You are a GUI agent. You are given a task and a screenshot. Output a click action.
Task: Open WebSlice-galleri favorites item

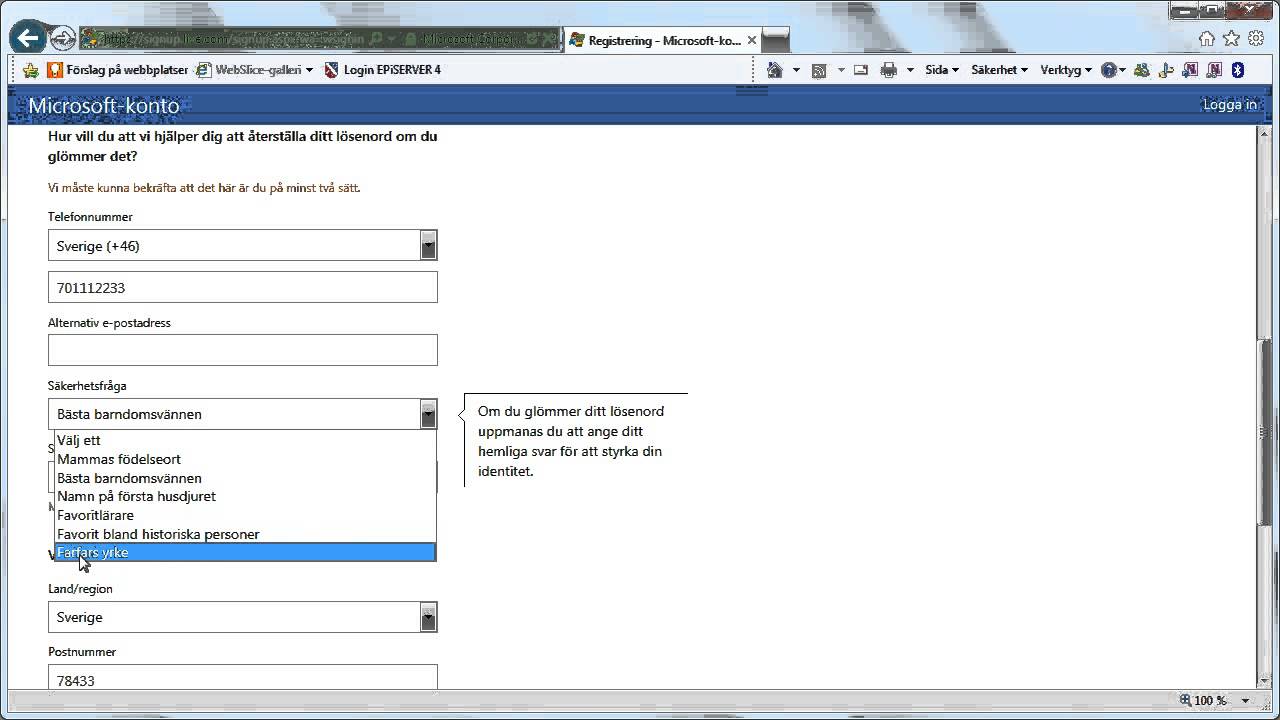tap(255, 70)
